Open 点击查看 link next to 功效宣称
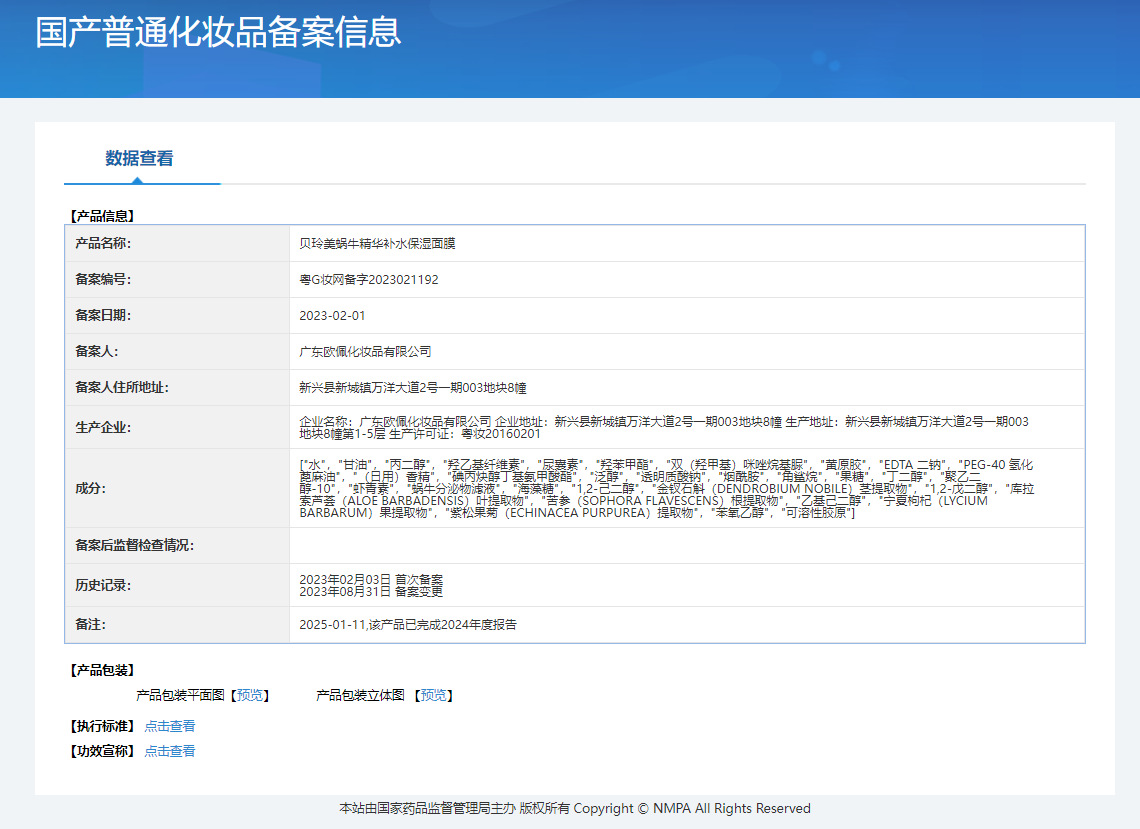Screen dimensions: 1140x829 (170, 751)
